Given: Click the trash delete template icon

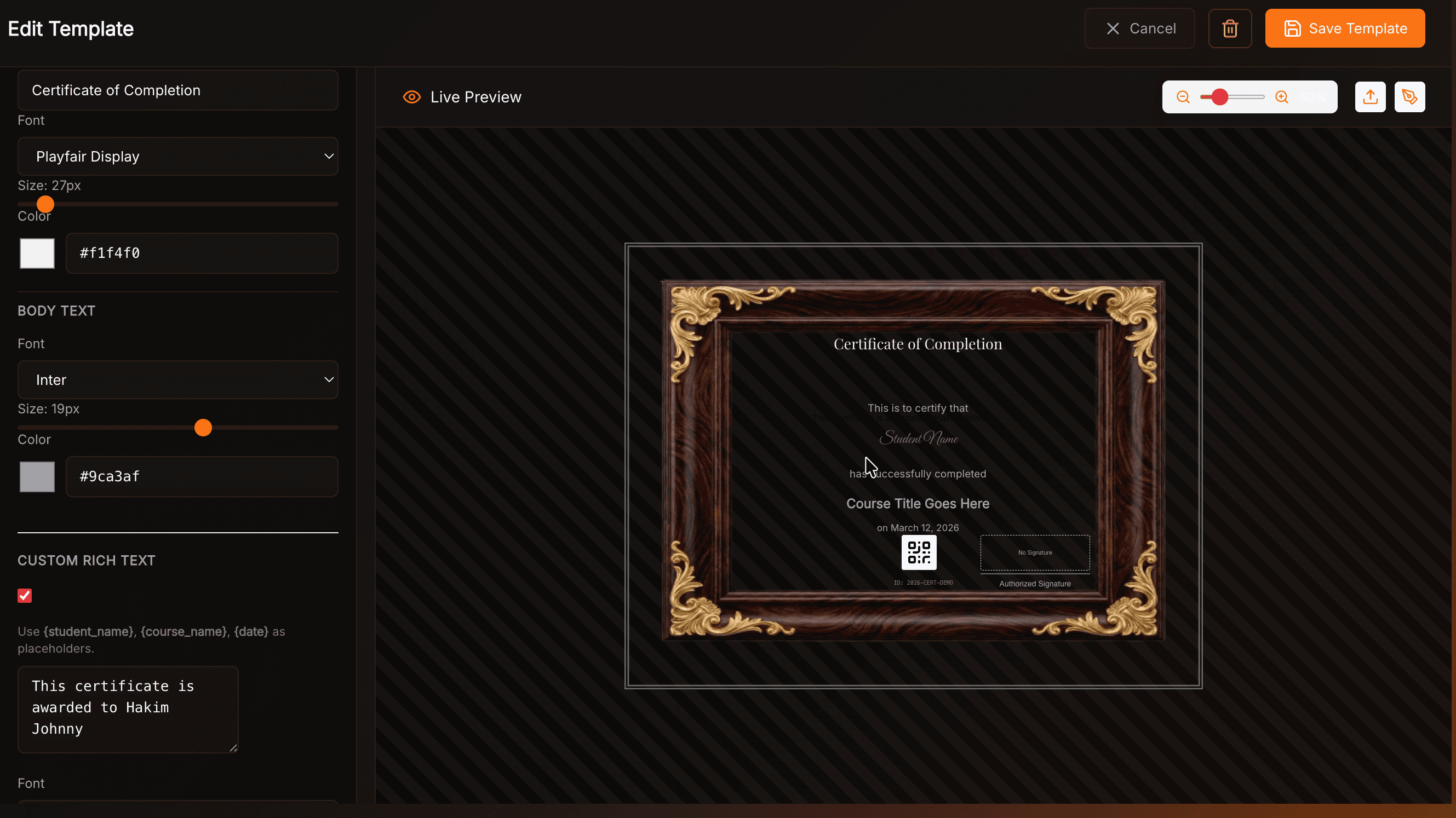Looking at the screenshot, I should [x=1230, y=29].
